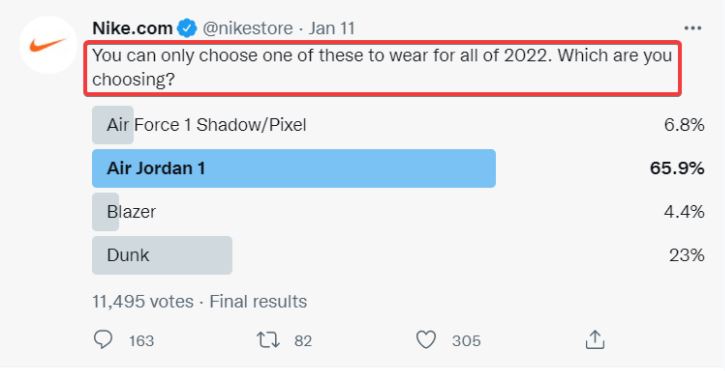Click the 163 replies count
The width and height of the screenshot is (725, 371).
tap(141, 341)
